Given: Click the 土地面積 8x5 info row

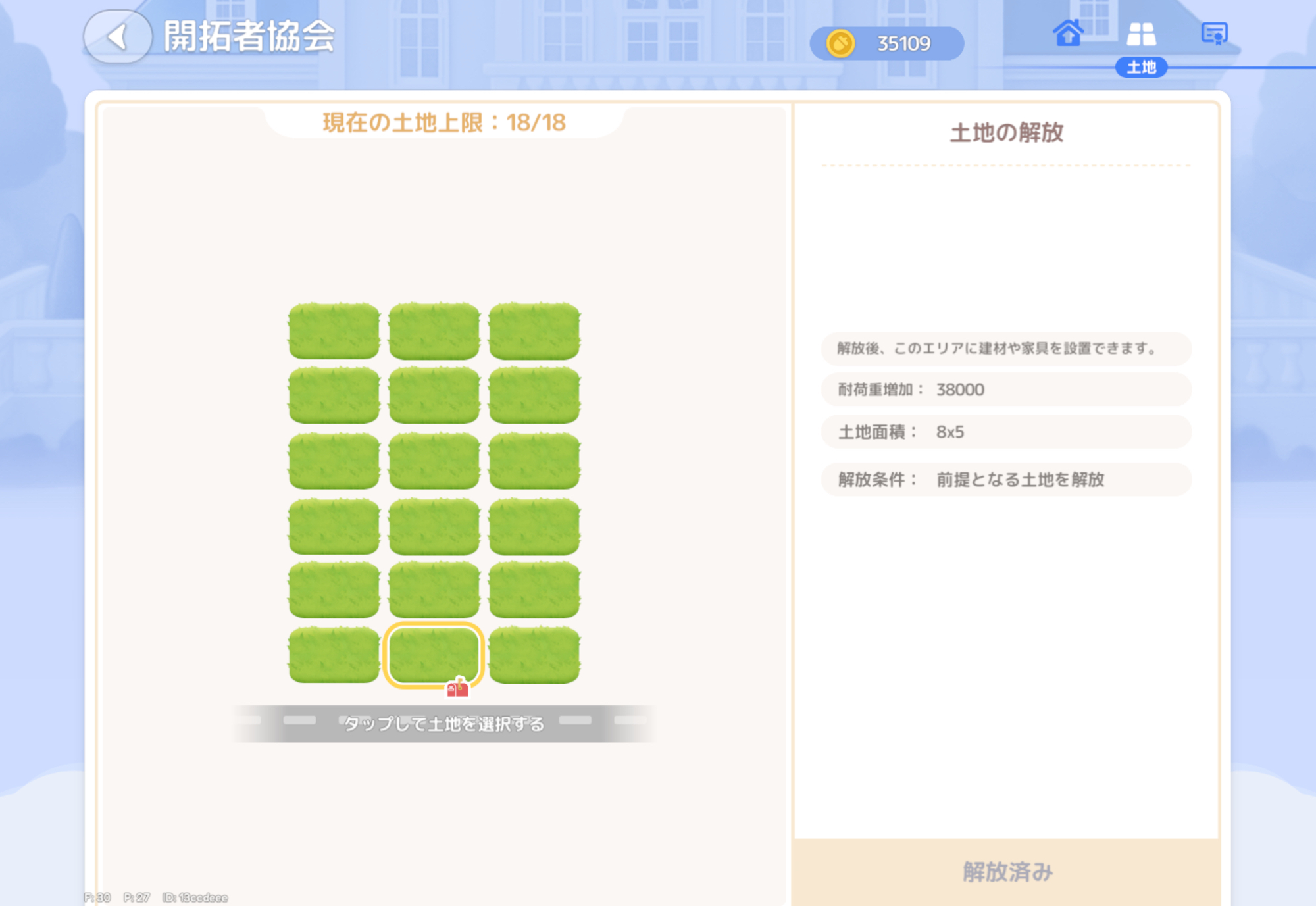Looking at the screenshot, I should coord(1005,432).
